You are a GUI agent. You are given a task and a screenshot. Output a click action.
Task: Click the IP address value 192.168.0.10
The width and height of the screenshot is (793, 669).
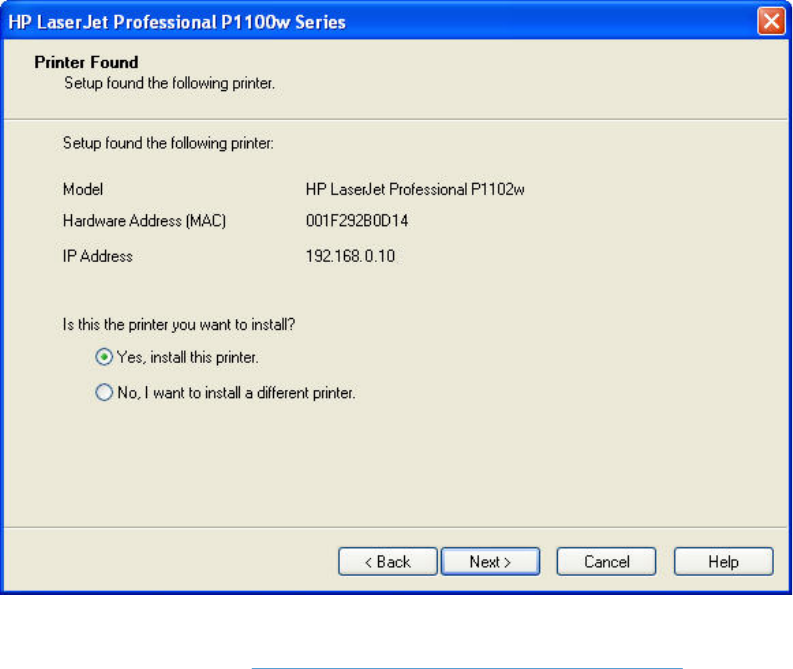coord(350,256)
